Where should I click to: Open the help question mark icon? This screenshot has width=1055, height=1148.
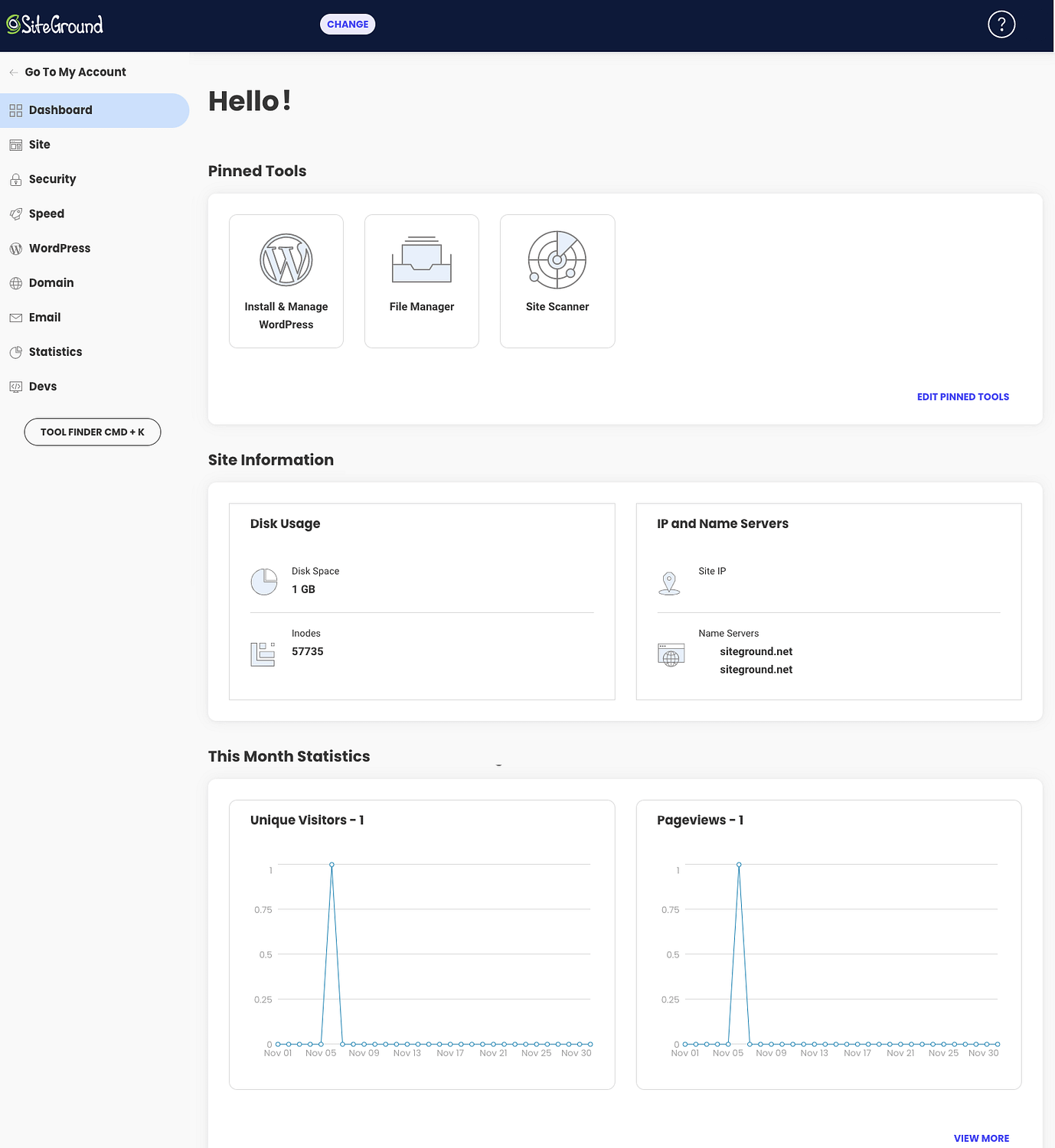(1001, 24)
